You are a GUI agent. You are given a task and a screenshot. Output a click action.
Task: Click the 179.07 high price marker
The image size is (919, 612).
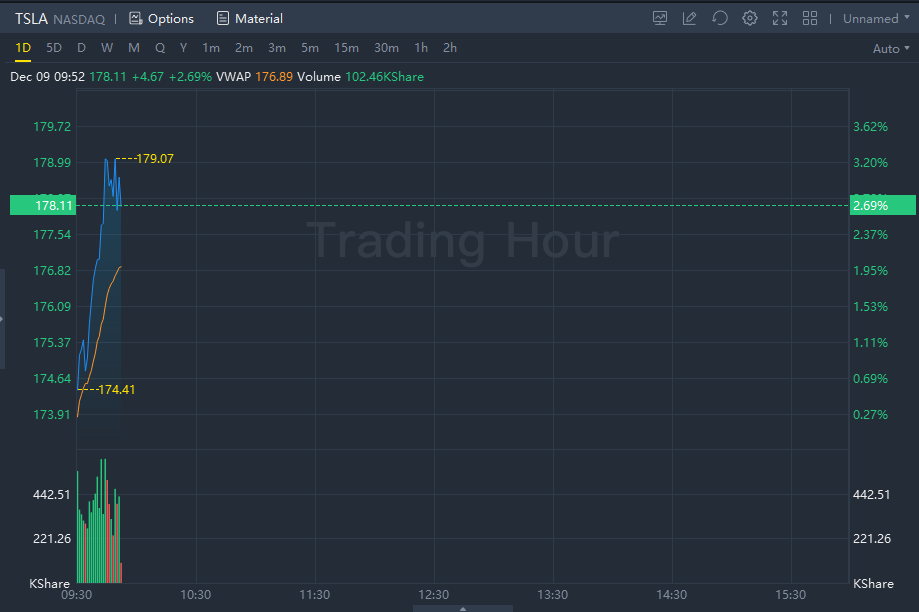point(155,158)
